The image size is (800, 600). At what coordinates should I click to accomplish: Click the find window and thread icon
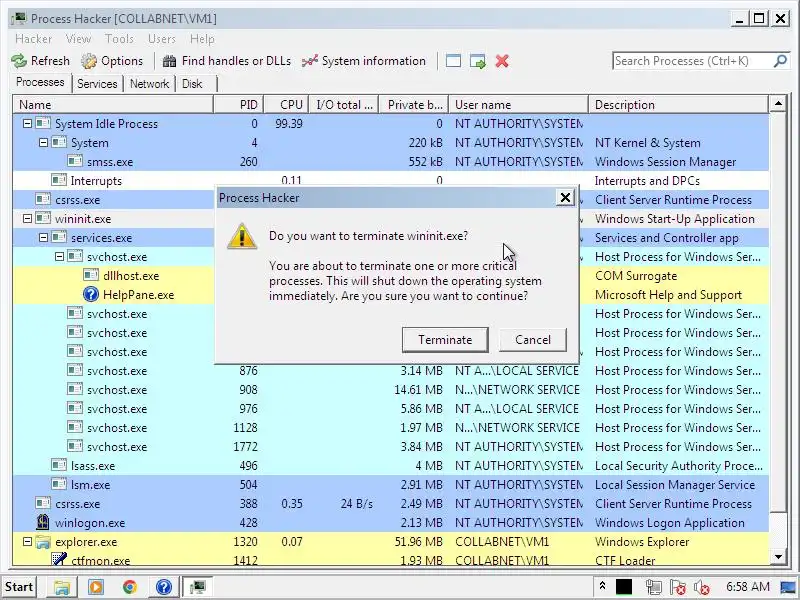478,62
